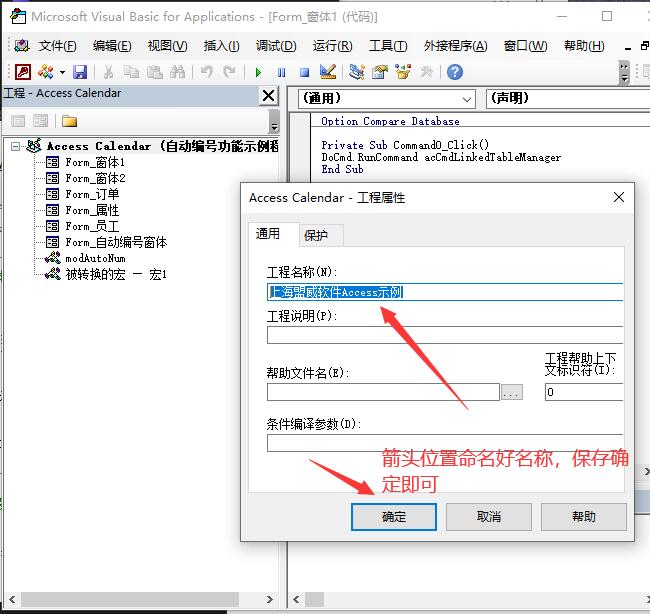Image resolution: width=650 pixels, height=614 pixels.
Task: Click the Cut scissors icon
Action: pos(108,72)
